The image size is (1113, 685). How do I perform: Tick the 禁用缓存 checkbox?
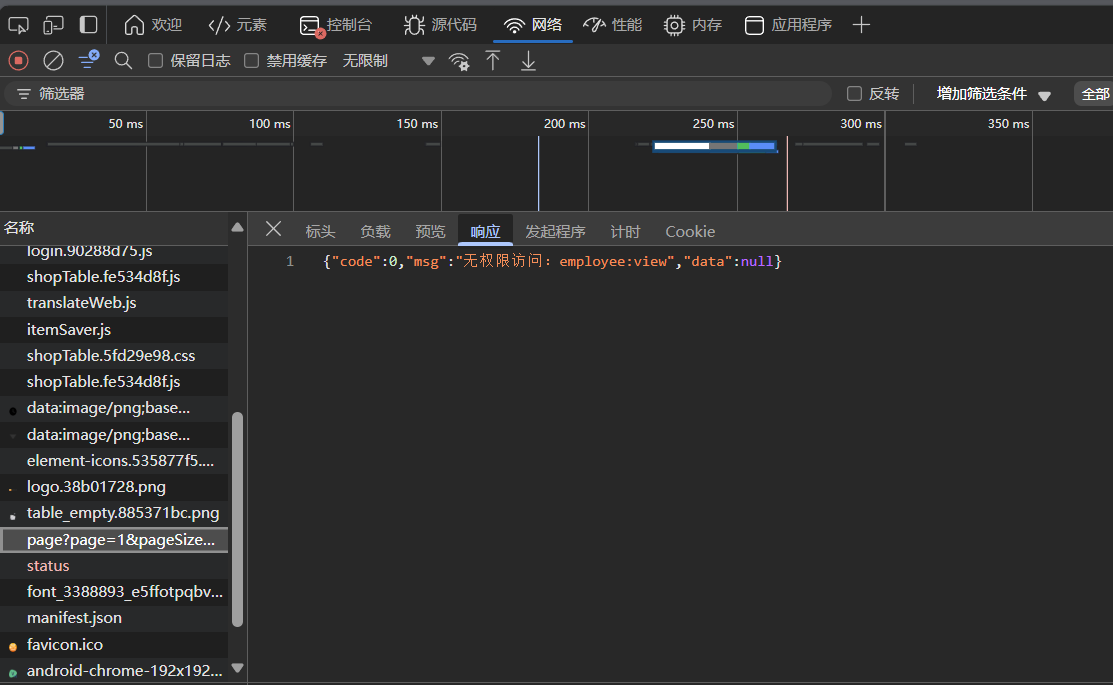point(252,61)
